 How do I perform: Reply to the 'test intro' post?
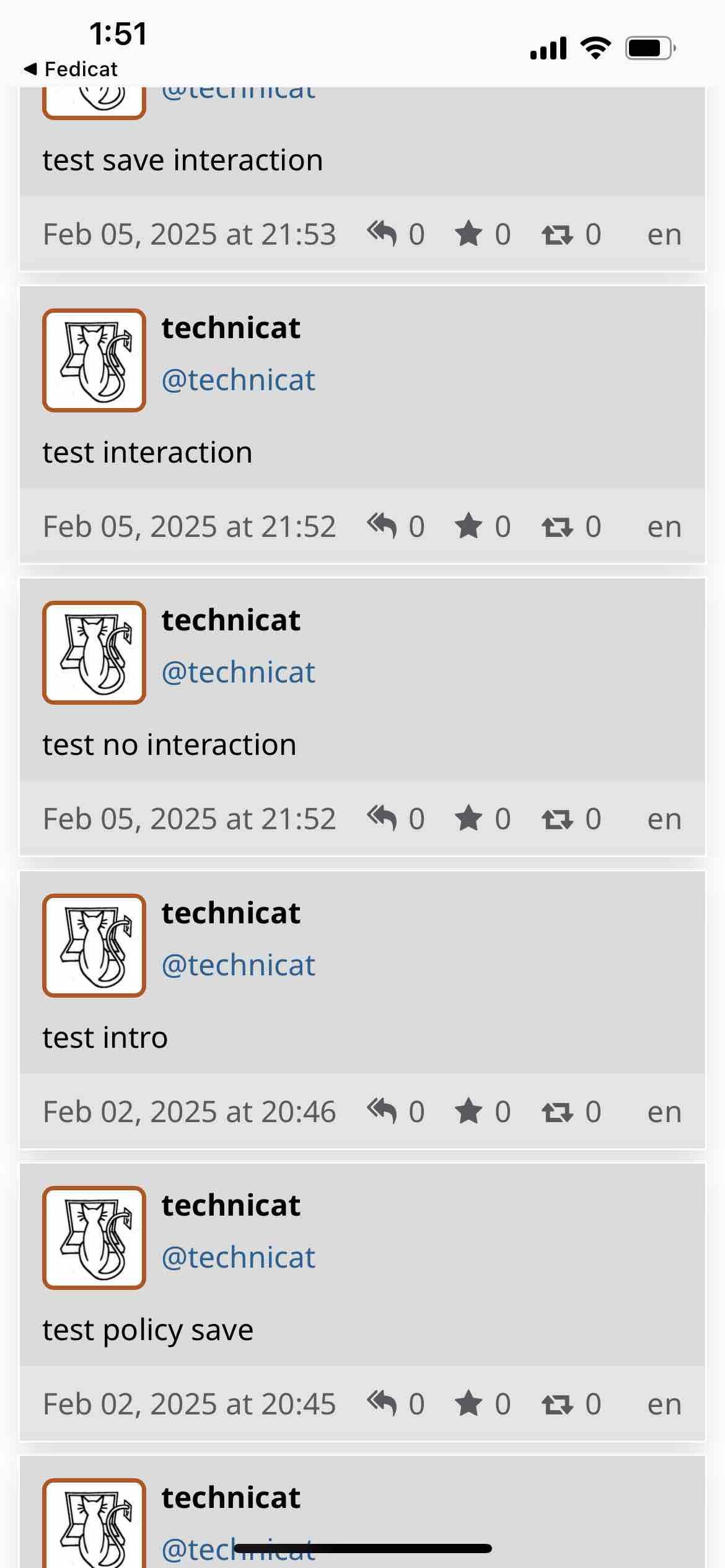(382, 1112)
